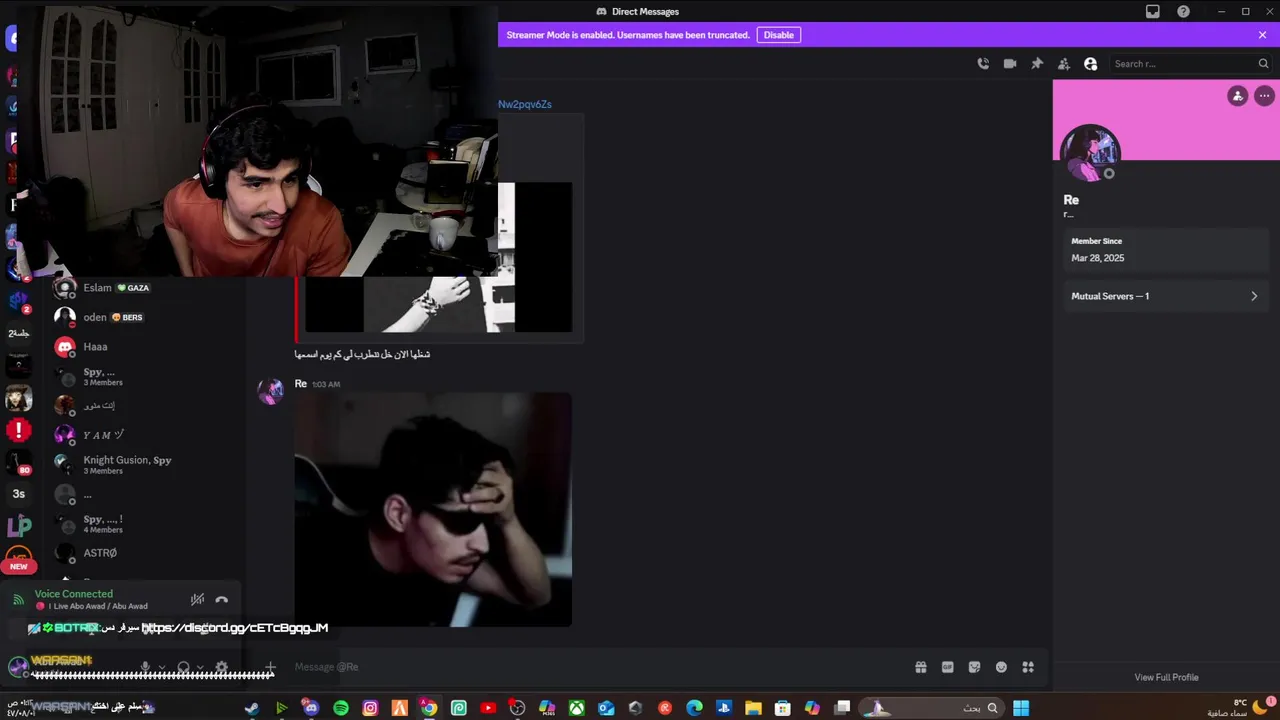Click Re's username on the message

[301, 384]
